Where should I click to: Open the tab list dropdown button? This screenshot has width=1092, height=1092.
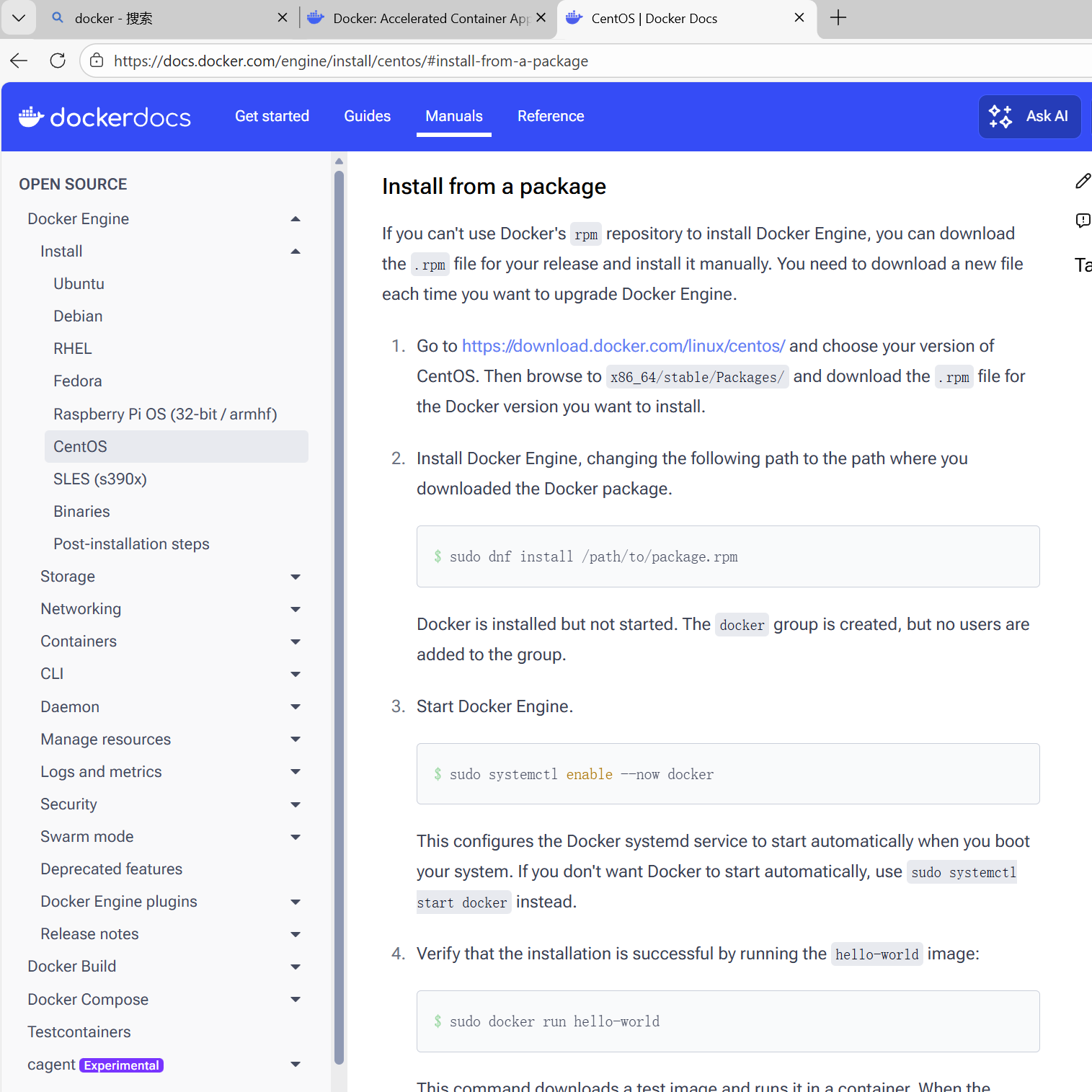click(19, 18)
